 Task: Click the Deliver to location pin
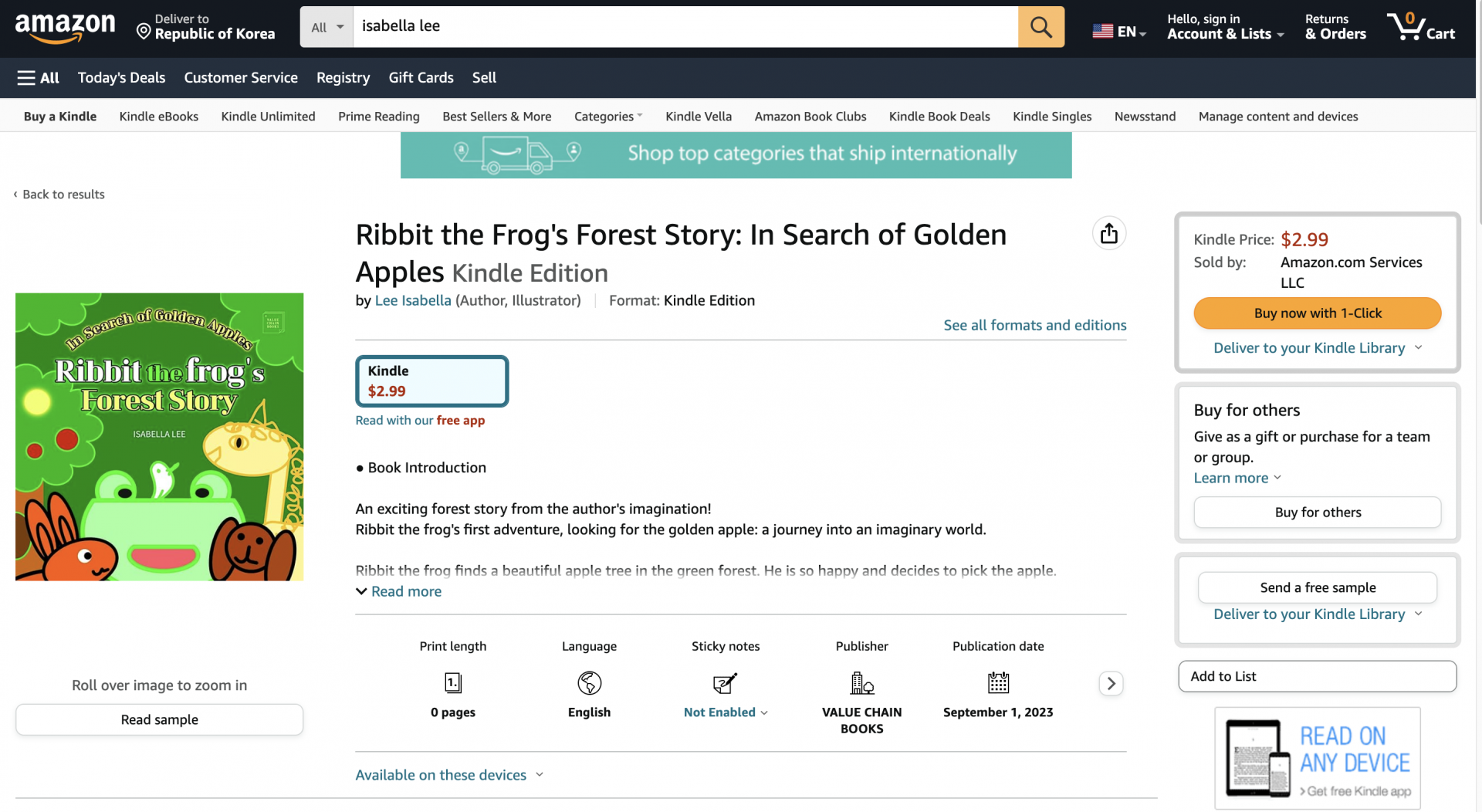(x=144, y=31)
